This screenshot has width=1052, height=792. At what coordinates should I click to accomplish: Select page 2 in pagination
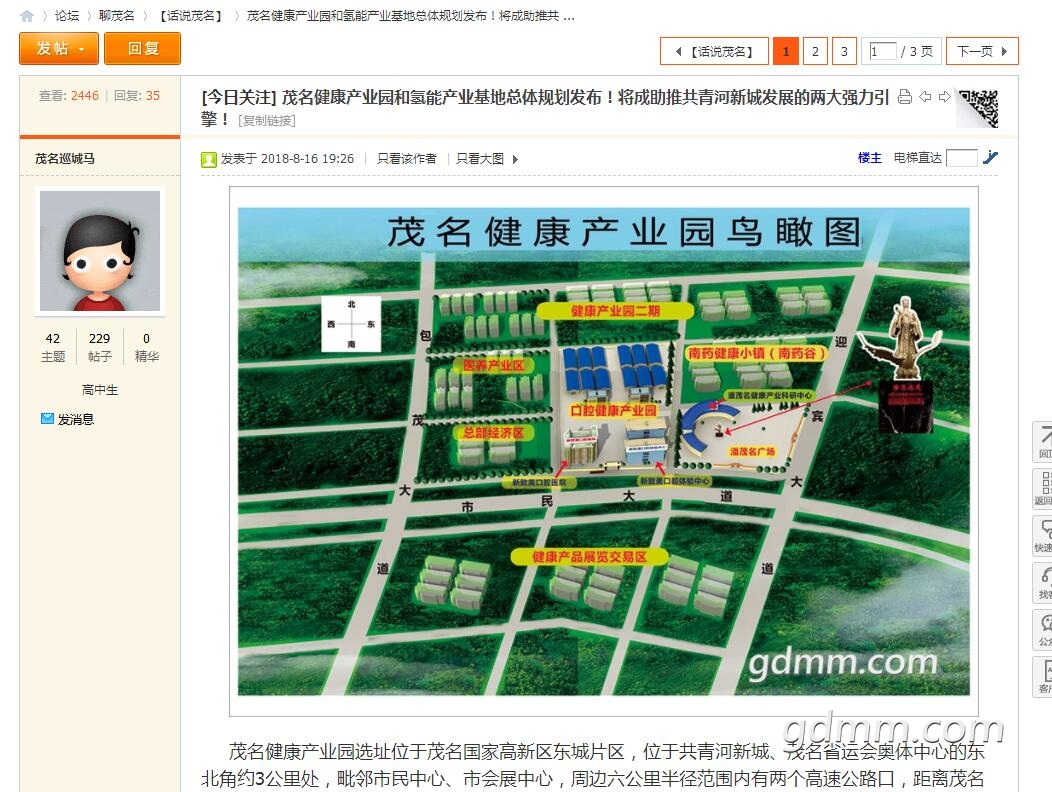pos(815,51)
